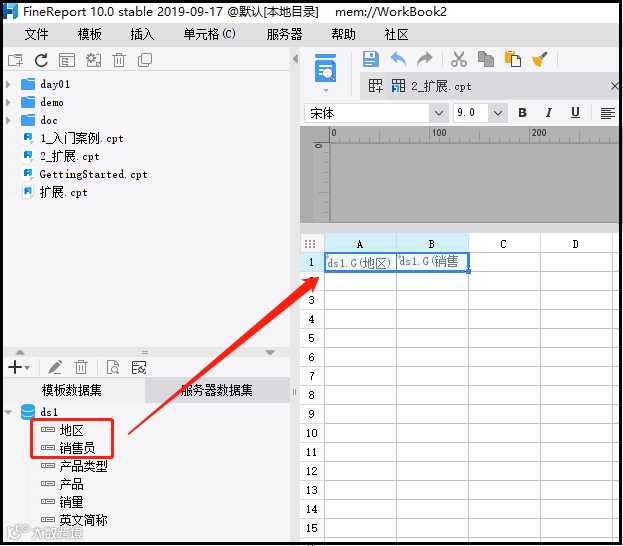
Task: Select the 销售员 data column
Action: pos(77,448)
